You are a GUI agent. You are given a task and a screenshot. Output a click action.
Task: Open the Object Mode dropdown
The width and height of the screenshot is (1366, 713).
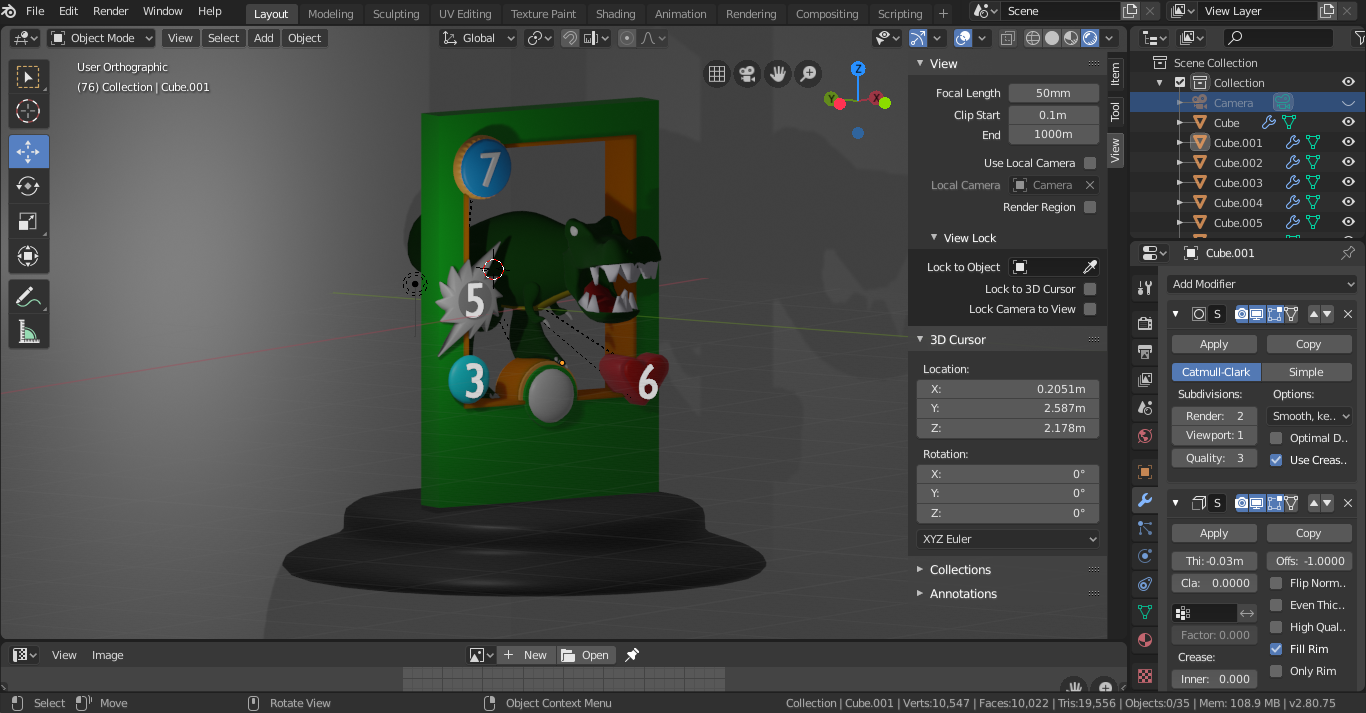[102, 38]
